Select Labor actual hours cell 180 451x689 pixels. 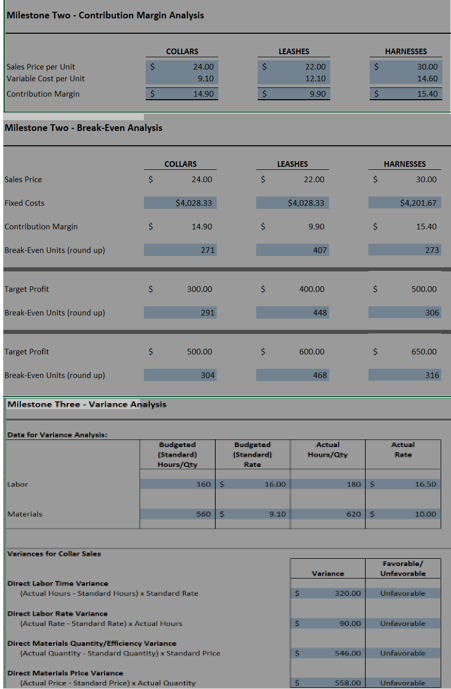tap(328, 484)
